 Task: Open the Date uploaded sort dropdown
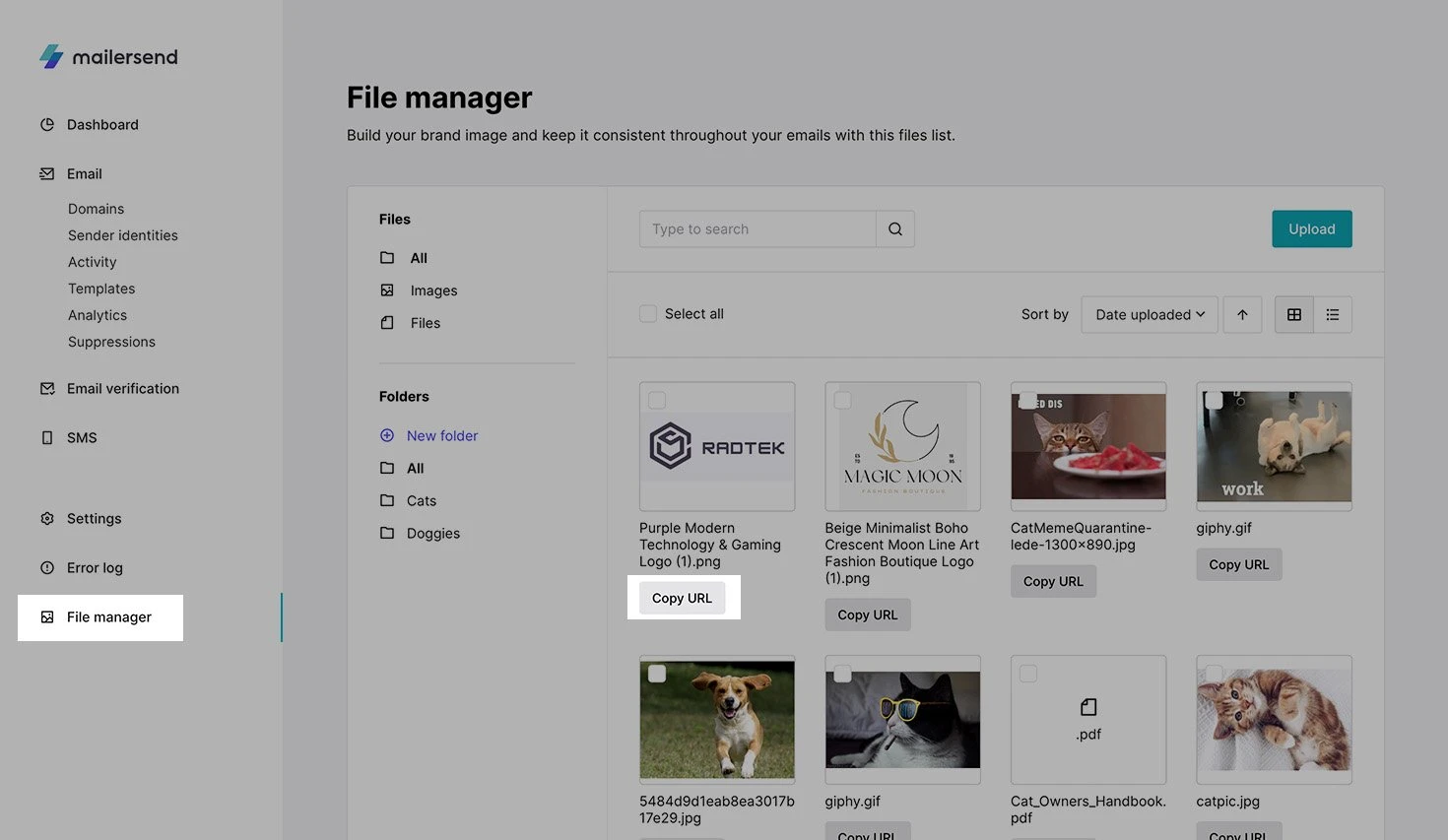[x=1149, y=315]
